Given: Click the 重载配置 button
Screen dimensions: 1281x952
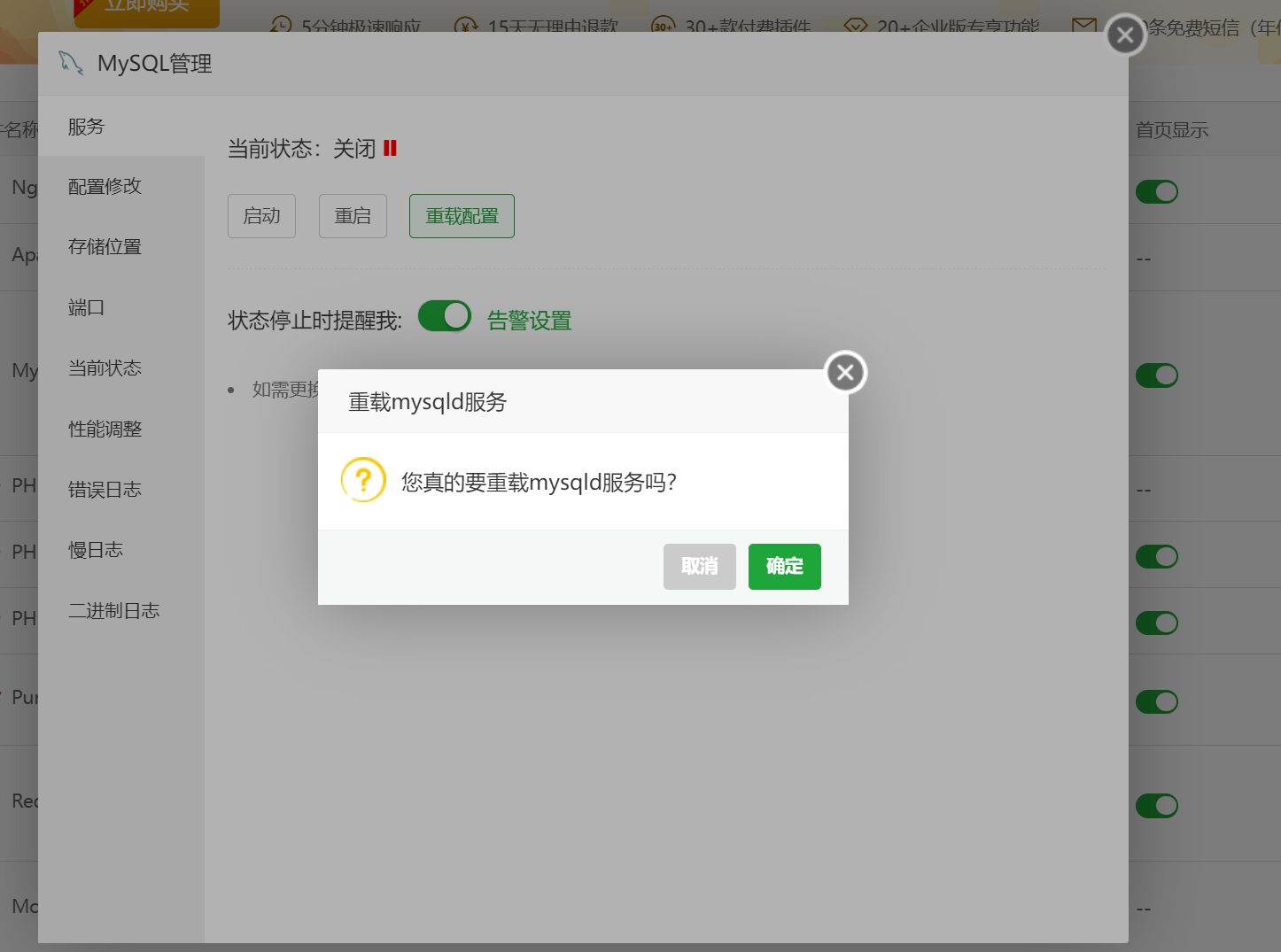Looking at the screenshot, I should coord(462,216).
